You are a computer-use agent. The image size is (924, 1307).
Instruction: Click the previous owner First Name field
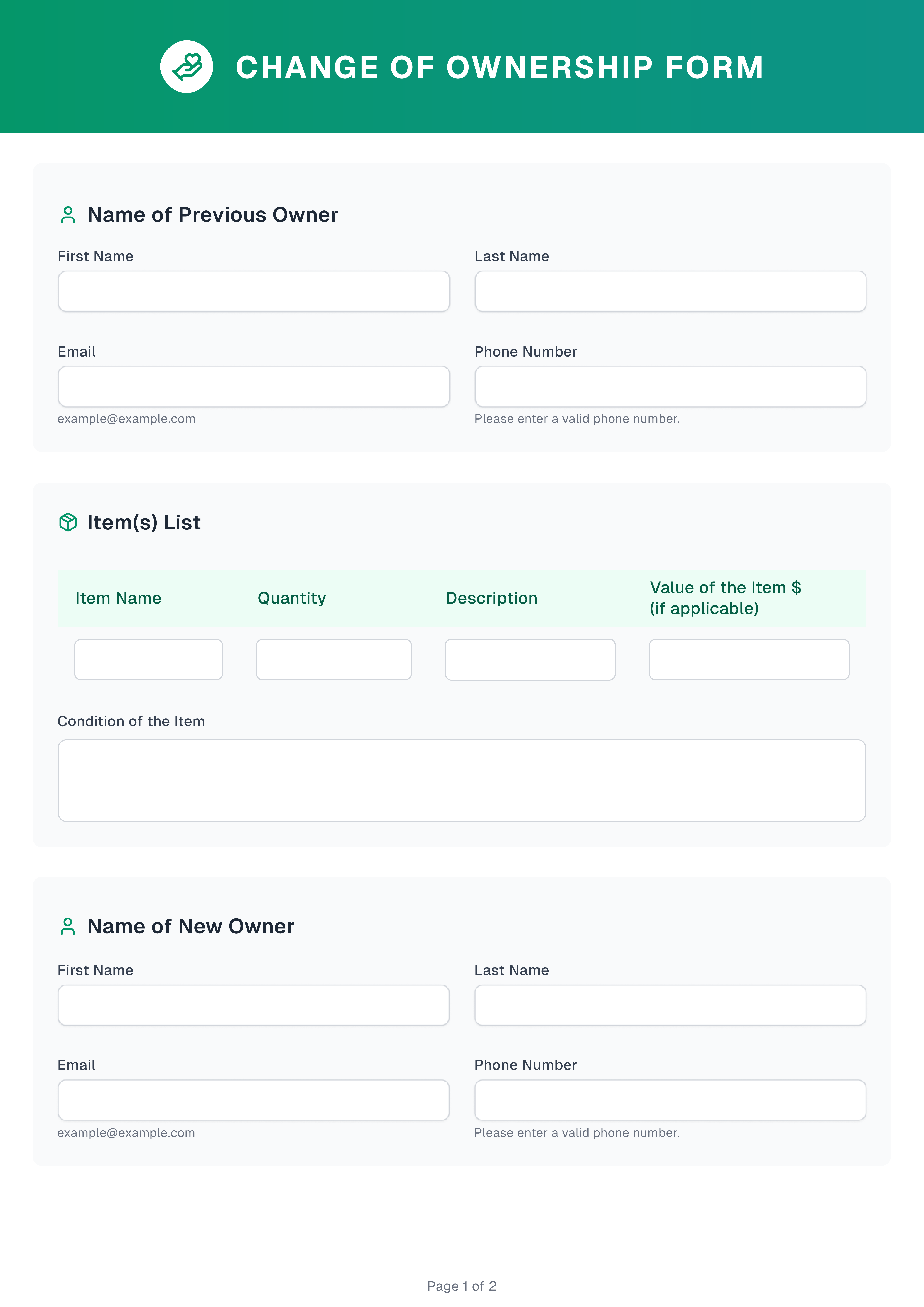point(254,291)
